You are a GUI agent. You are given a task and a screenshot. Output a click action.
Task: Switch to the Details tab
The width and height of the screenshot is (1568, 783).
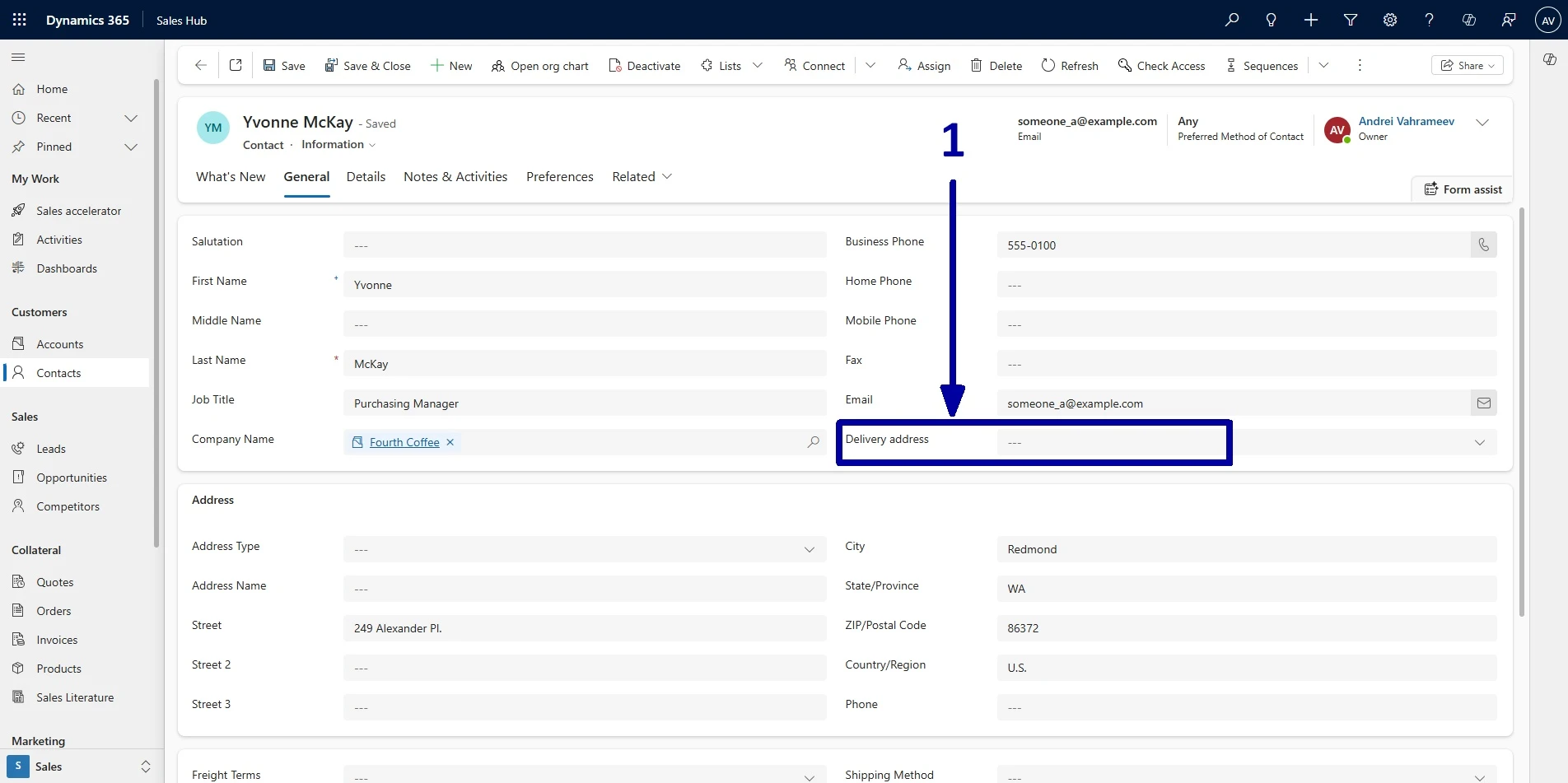[x=366, y=176]
